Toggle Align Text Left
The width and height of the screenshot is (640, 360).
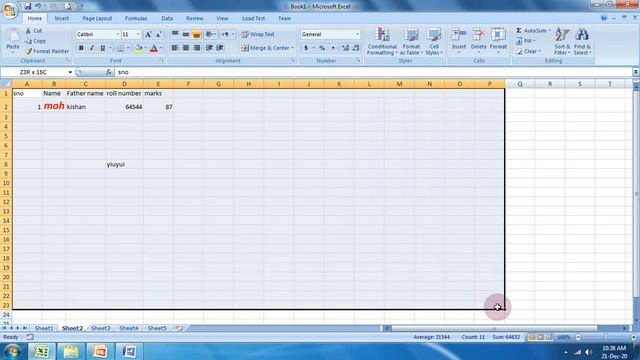click(175, 48)
